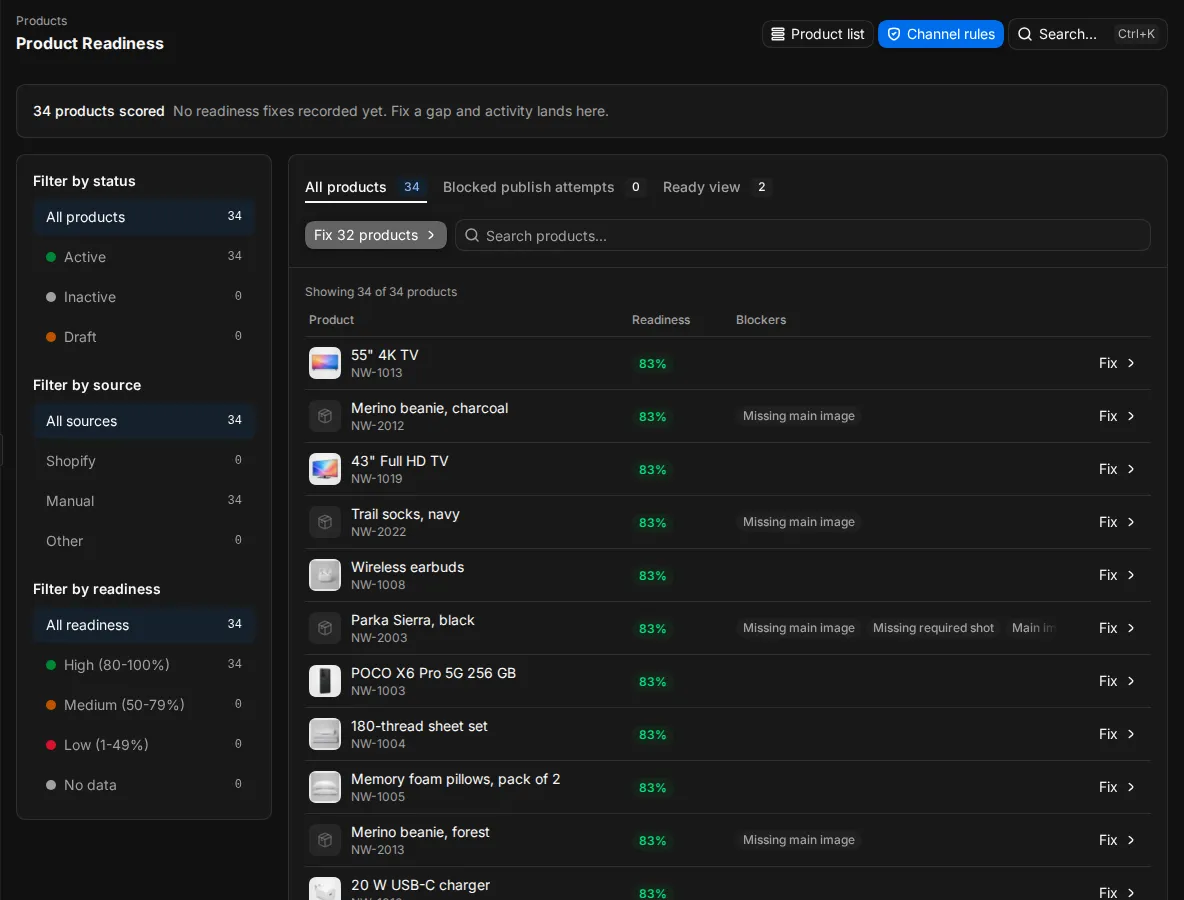1184x900 pixels.
Task: Click the magnifier icon in top Search
Action: [x=1025, y=34]
